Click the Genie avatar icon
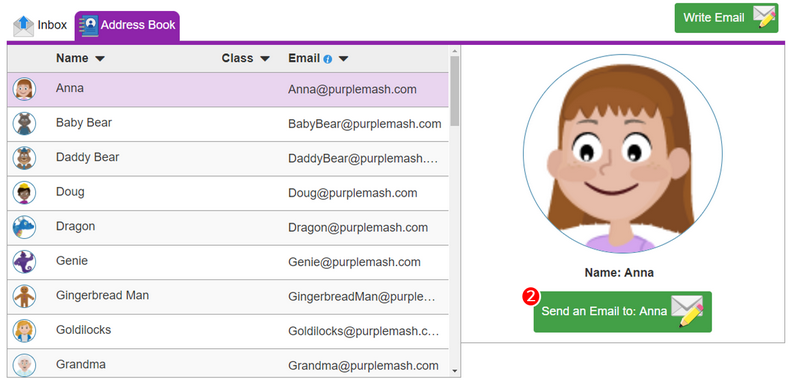Image resolution: width=793 pixels, height=383 pixels. pyautogui.click(x=24, y=262)
